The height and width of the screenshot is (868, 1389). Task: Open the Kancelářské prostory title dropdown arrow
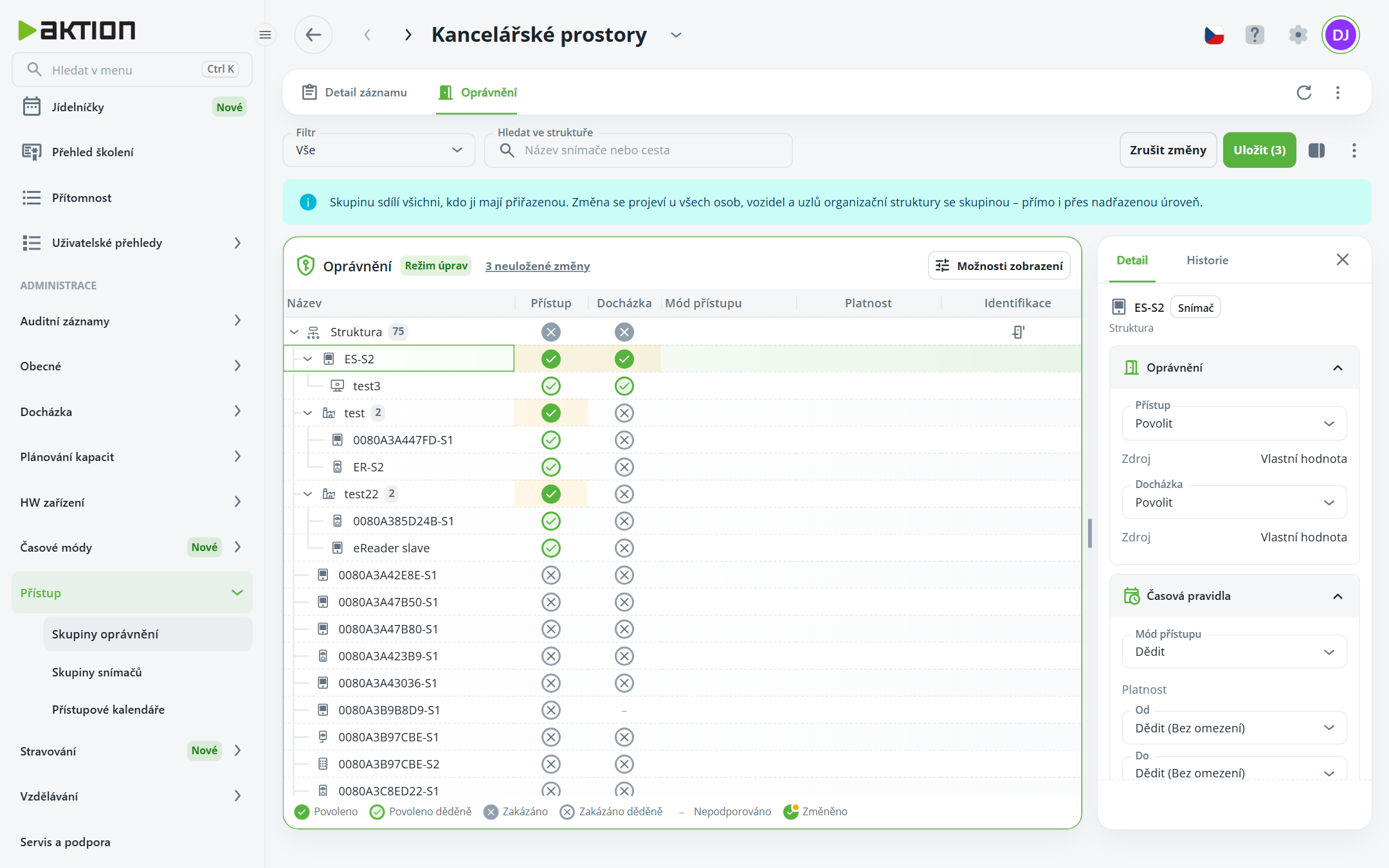click(x=675, y=35)
